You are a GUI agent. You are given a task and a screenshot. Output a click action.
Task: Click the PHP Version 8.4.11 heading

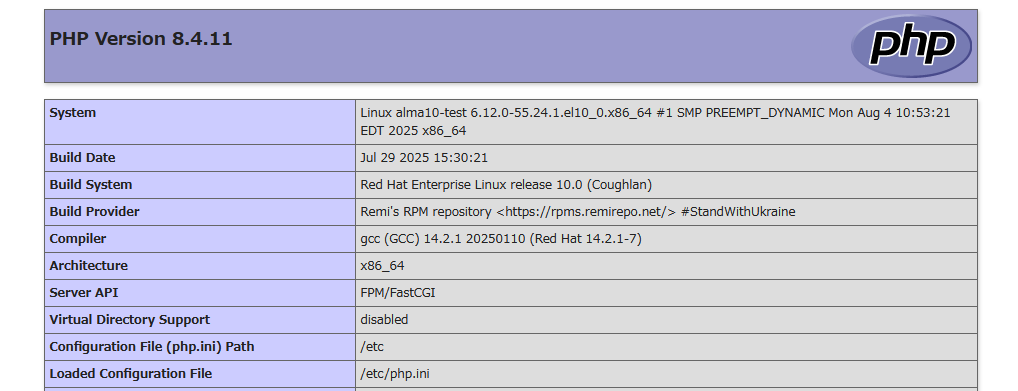click(x=141, y=38)
